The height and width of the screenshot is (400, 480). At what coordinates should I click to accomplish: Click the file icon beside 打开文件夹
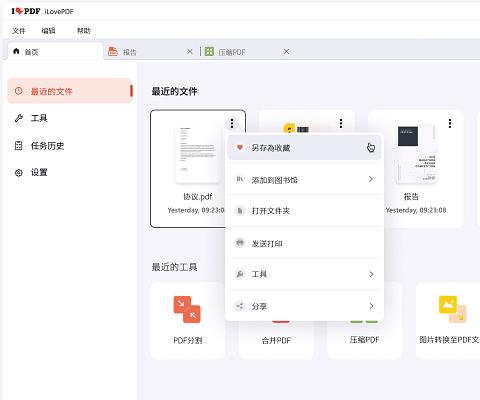240,211
